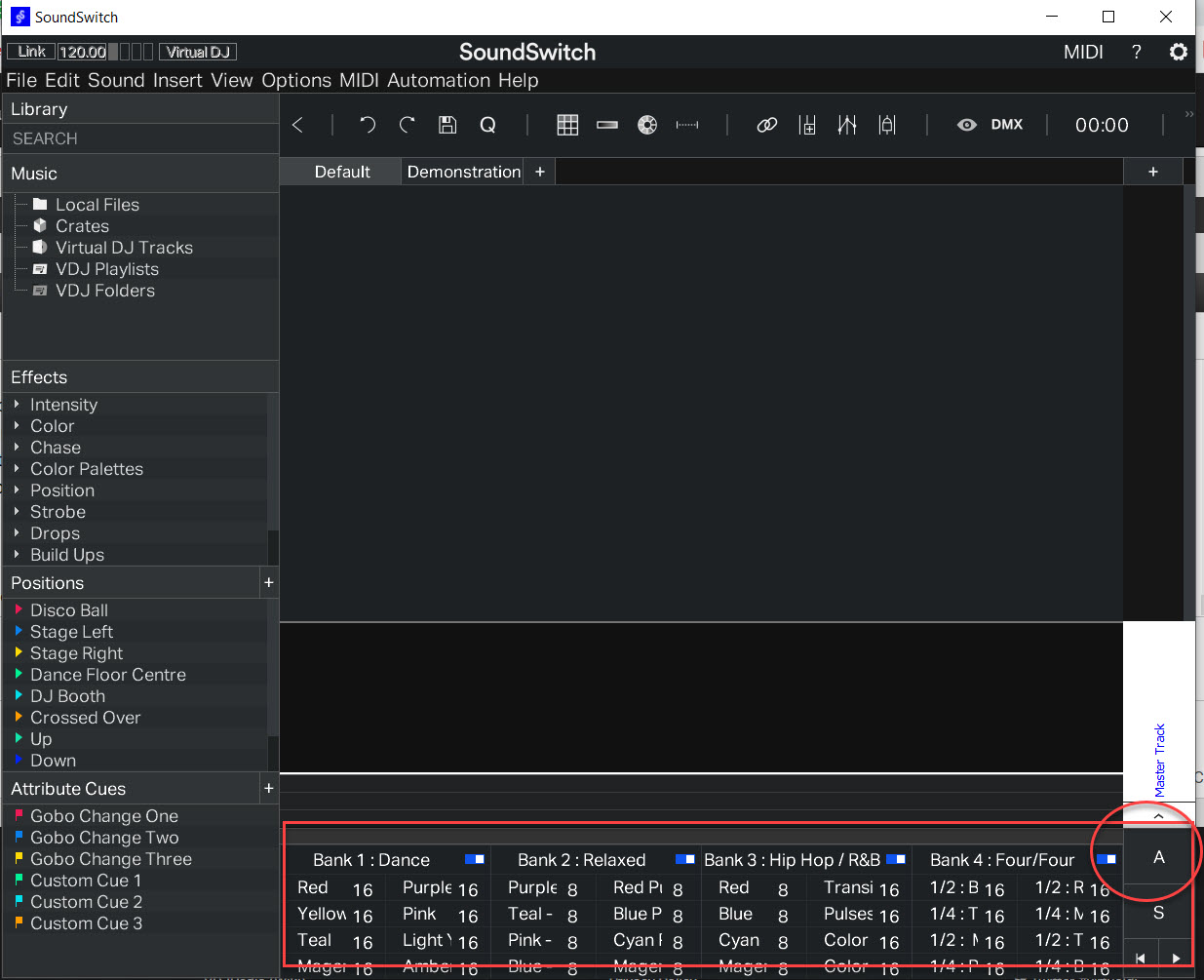Expand the Strobe effects category

[x=17, y=511]
